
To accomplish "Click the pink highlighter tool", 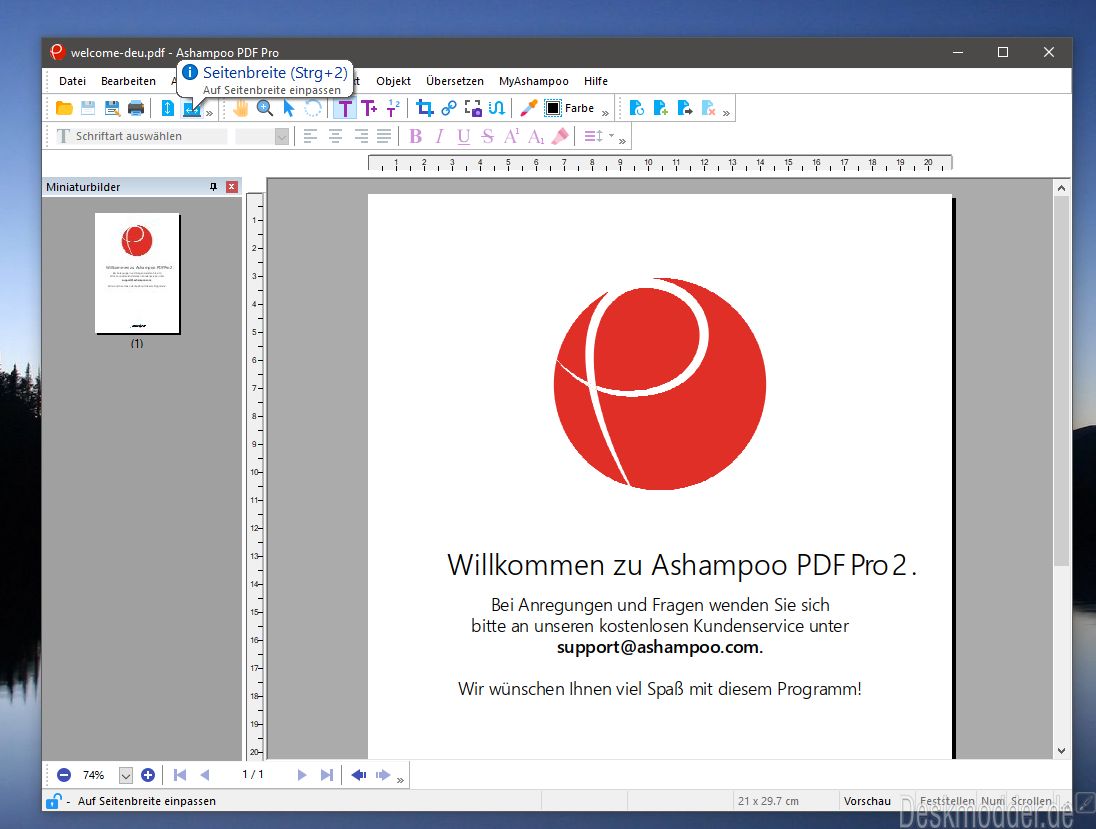I will pyautogui.click(x=560, y=136).
